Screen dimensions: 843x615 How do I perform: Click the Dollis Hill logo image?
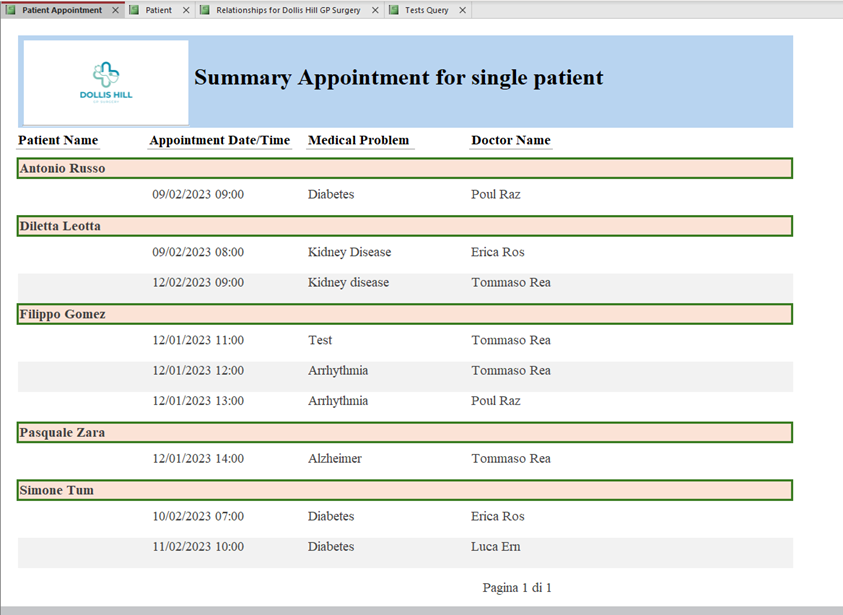click(x=106, y=82)
